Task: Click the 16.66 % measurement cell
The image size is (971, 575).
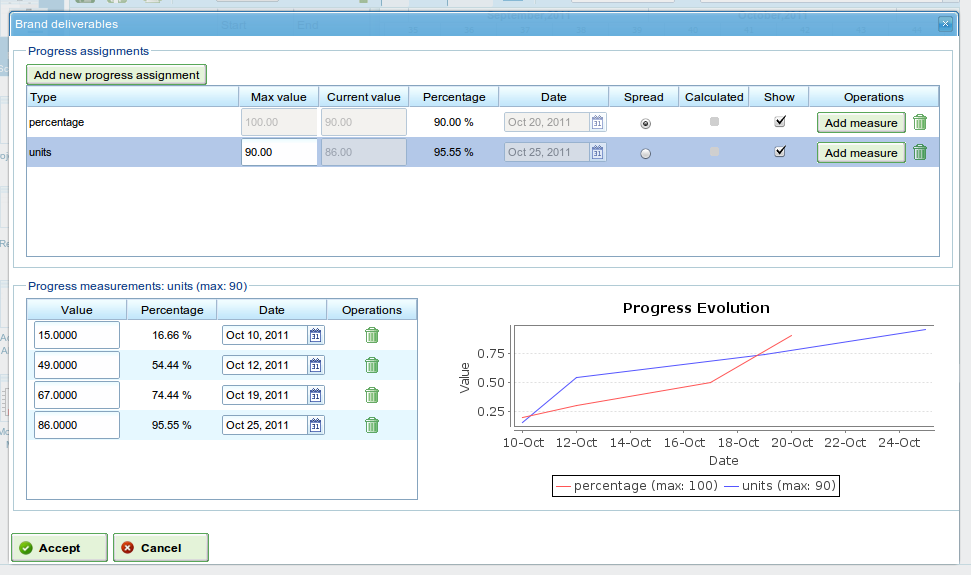Action: (x=172, y=335)
